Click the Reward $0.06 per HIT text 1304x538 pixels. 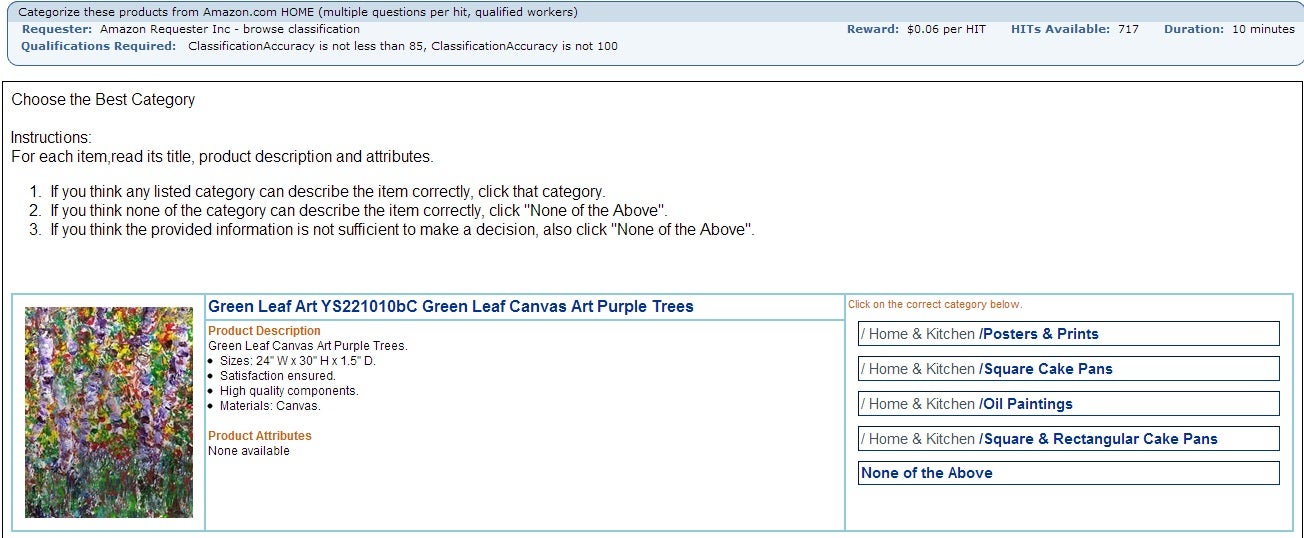pos(916,29)
